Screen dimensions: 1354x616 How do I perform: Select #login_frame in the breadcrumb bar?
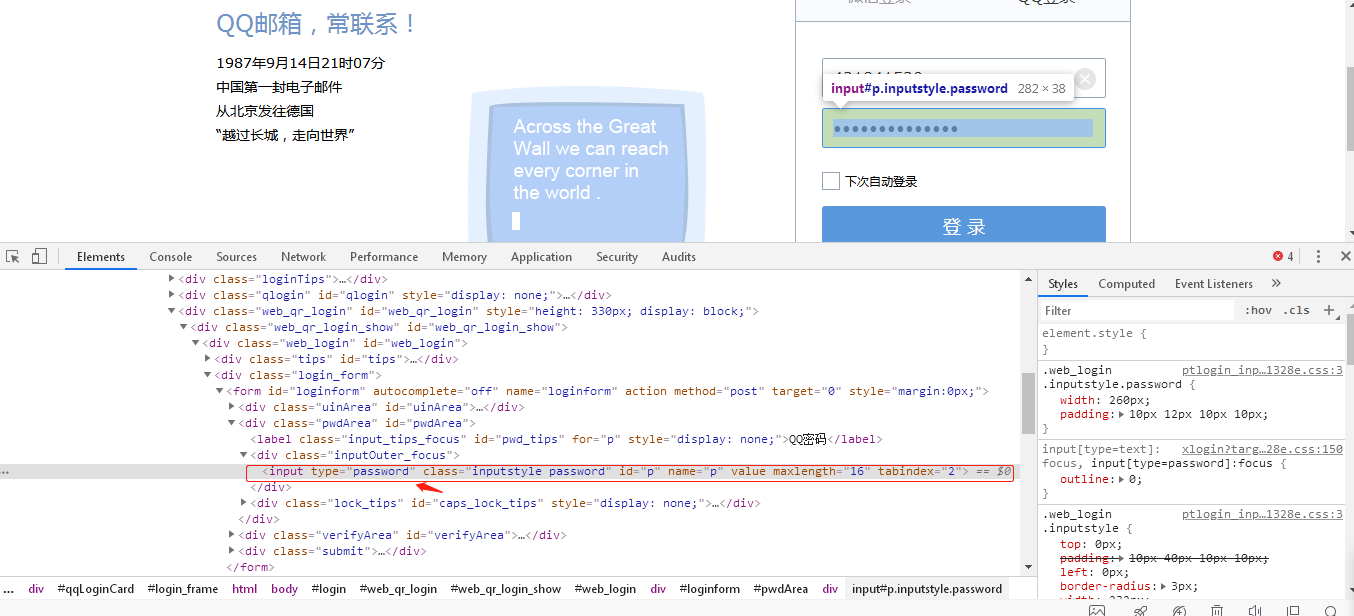183,589
